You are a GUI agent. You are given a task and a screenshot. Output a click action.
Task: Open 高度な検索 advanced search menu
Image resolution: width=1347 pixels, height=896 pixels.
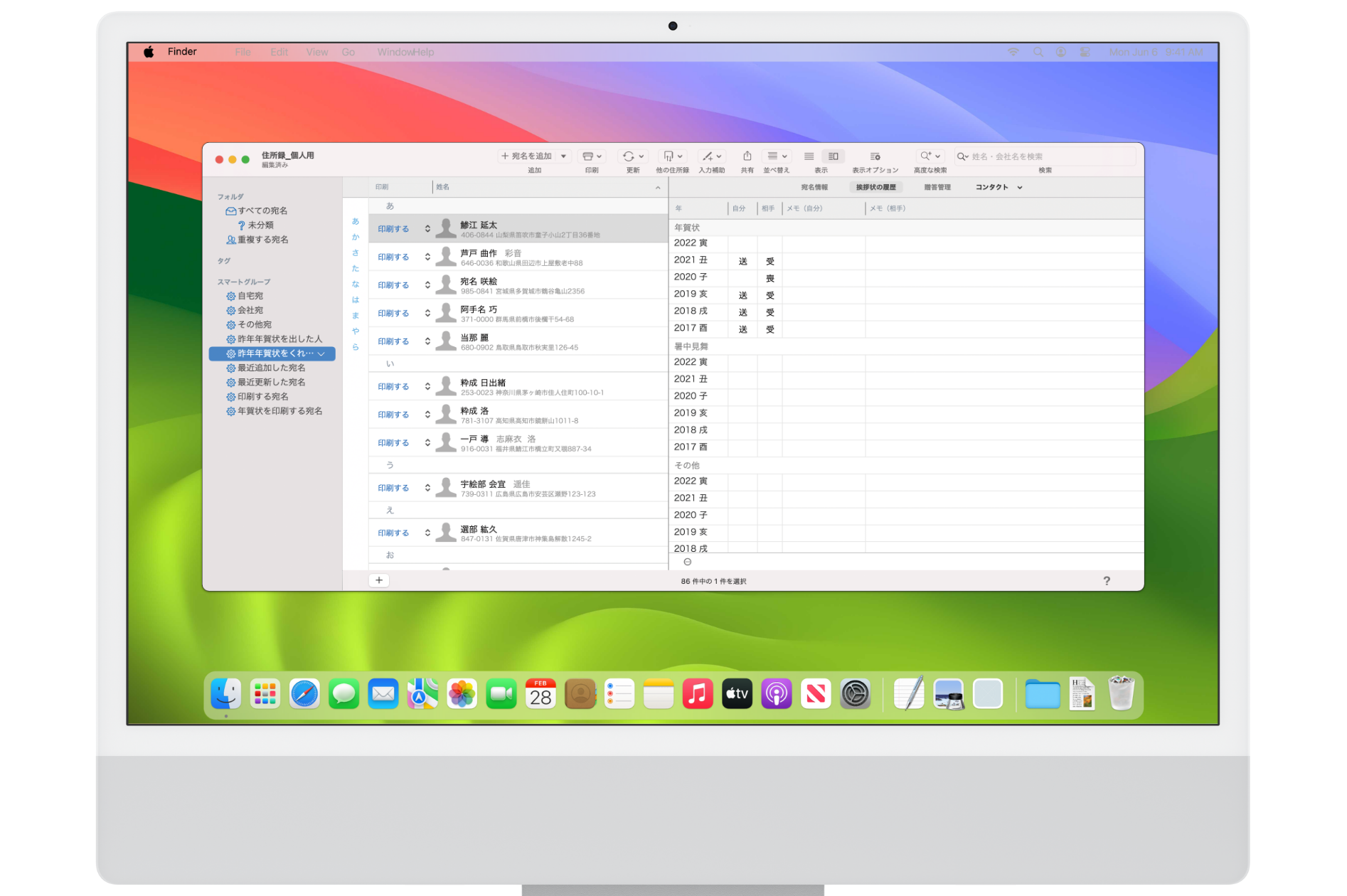click(x=930, y=156)
